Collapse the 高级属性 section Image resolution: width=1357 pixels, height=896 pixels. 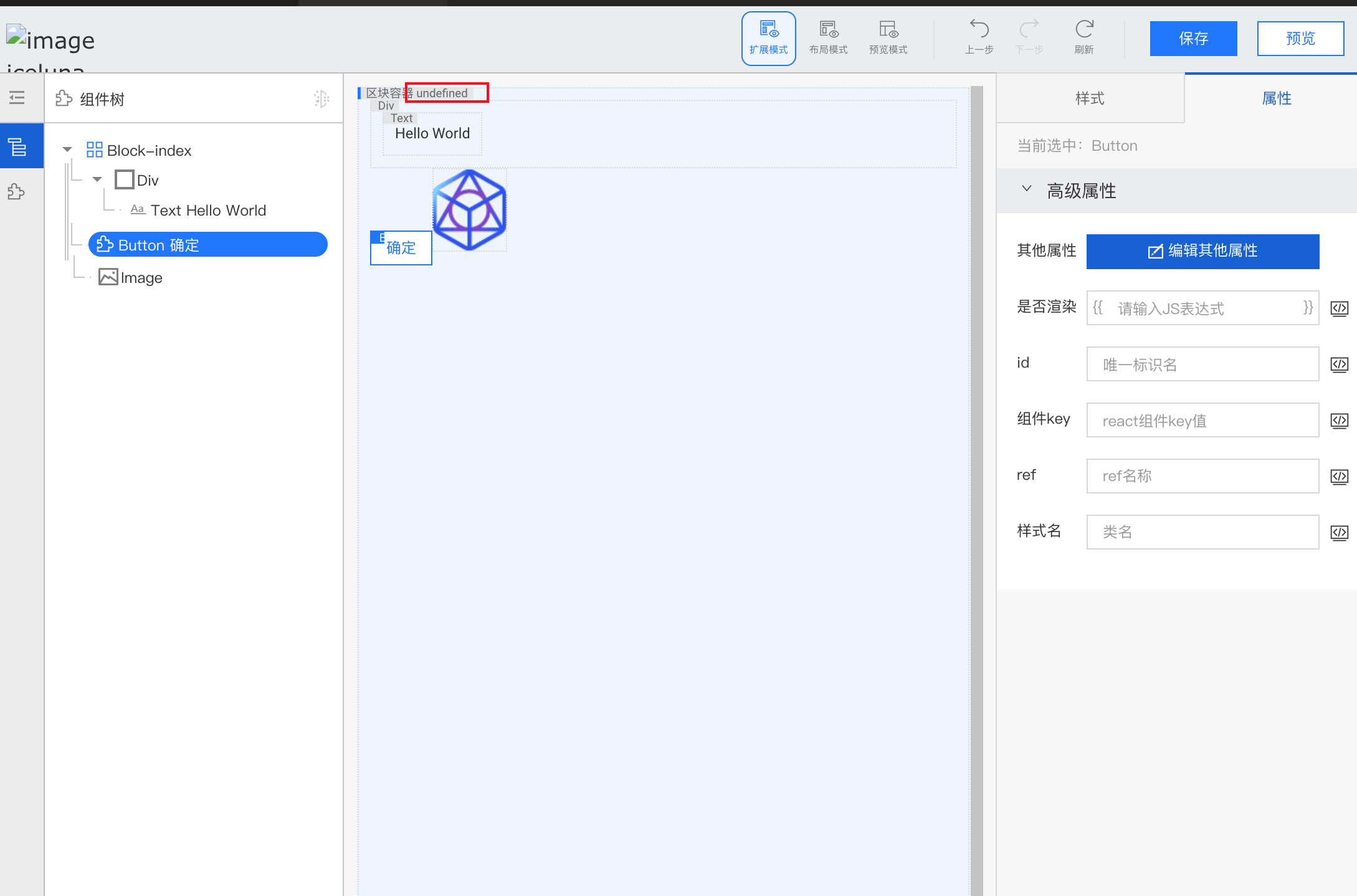pos(1027,189)
